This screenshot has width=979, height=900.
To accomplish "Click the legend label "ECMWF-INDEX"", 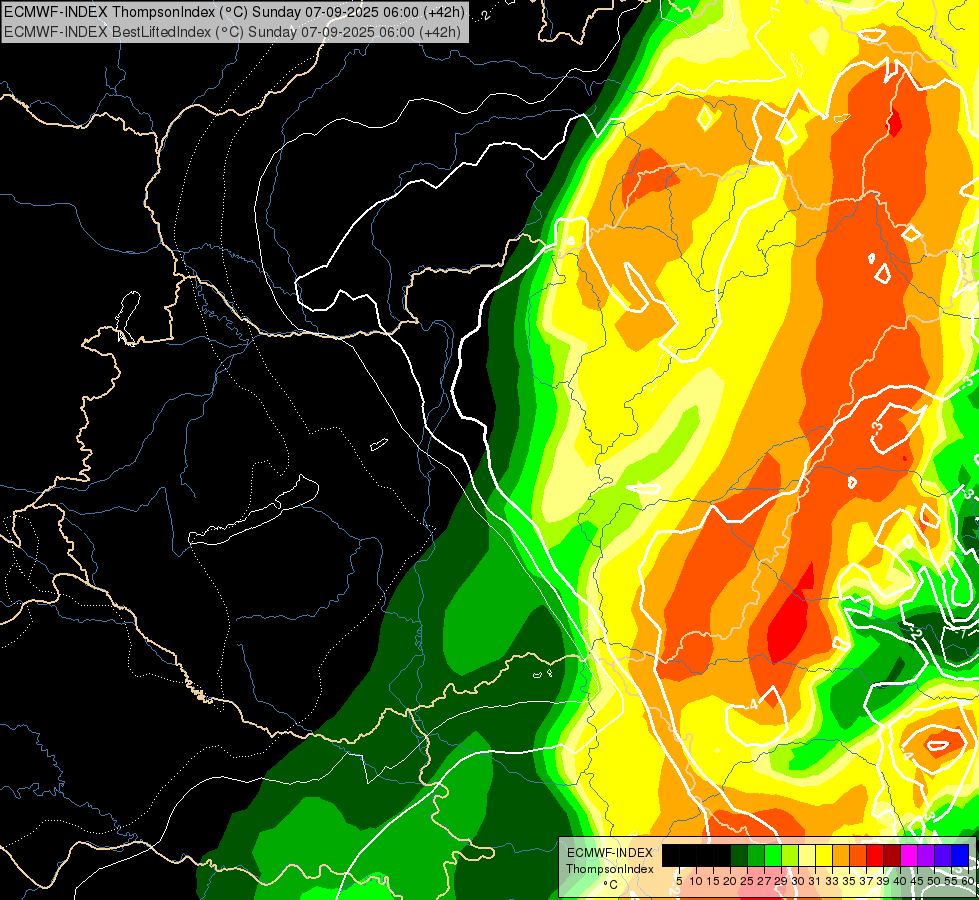I will [x=610, y=853].
